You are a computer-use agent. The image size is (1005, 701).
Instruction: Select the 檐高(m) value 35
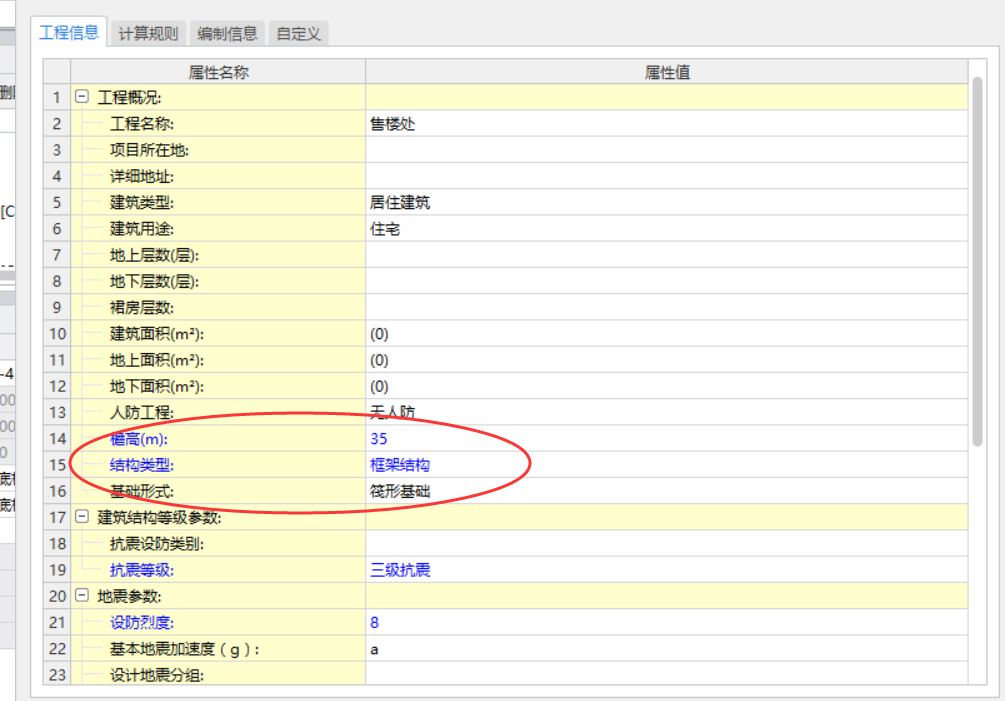click(x=667, y=439)
